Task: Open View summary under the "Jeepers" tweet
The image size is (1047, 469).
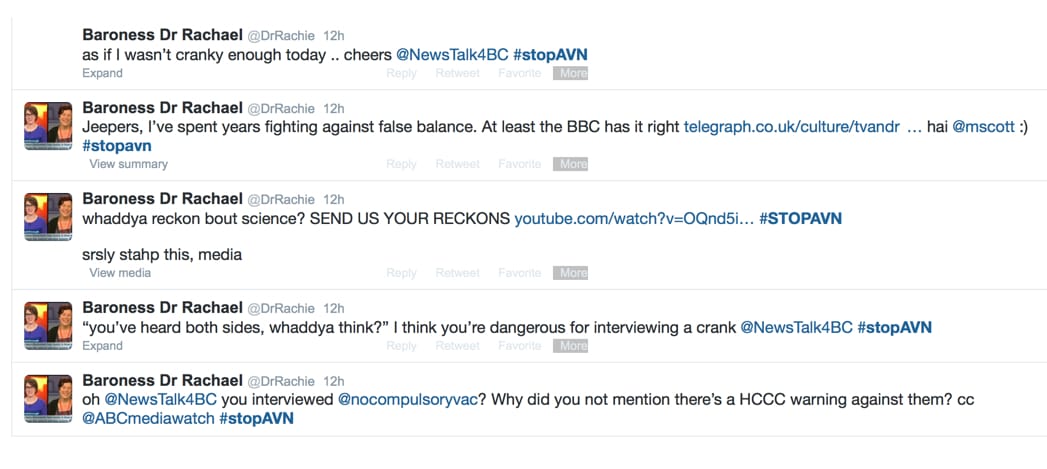Action: [x=128, y=164]
